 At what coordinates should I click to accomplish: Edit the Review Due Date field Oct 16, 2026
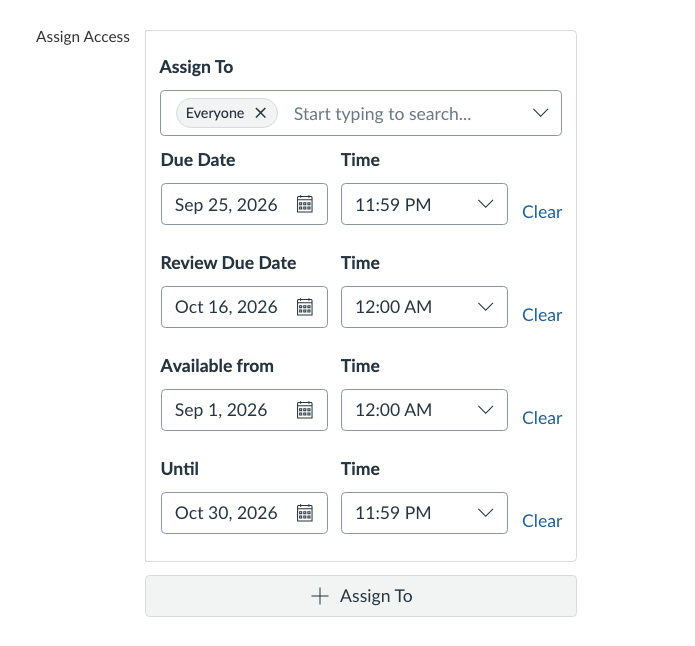pos(244,307)
